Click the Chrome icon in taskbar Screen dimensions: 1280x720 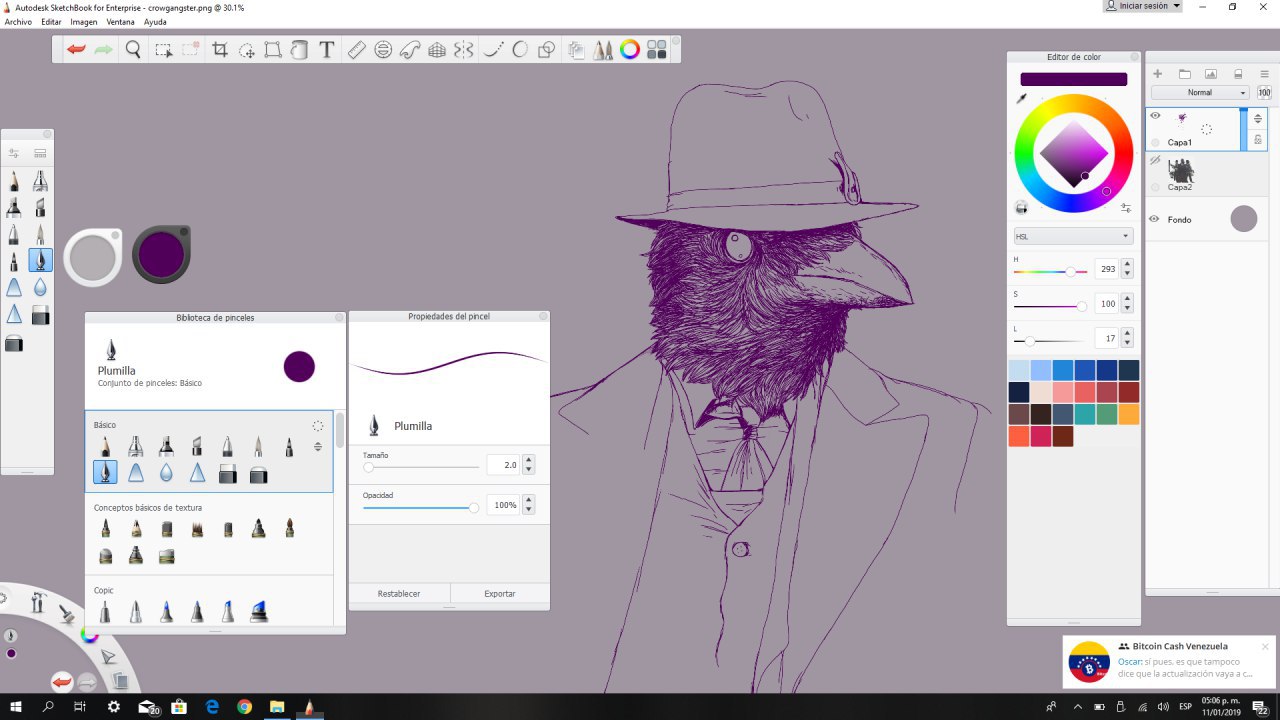pyautogui.click(x=244, y=707)
